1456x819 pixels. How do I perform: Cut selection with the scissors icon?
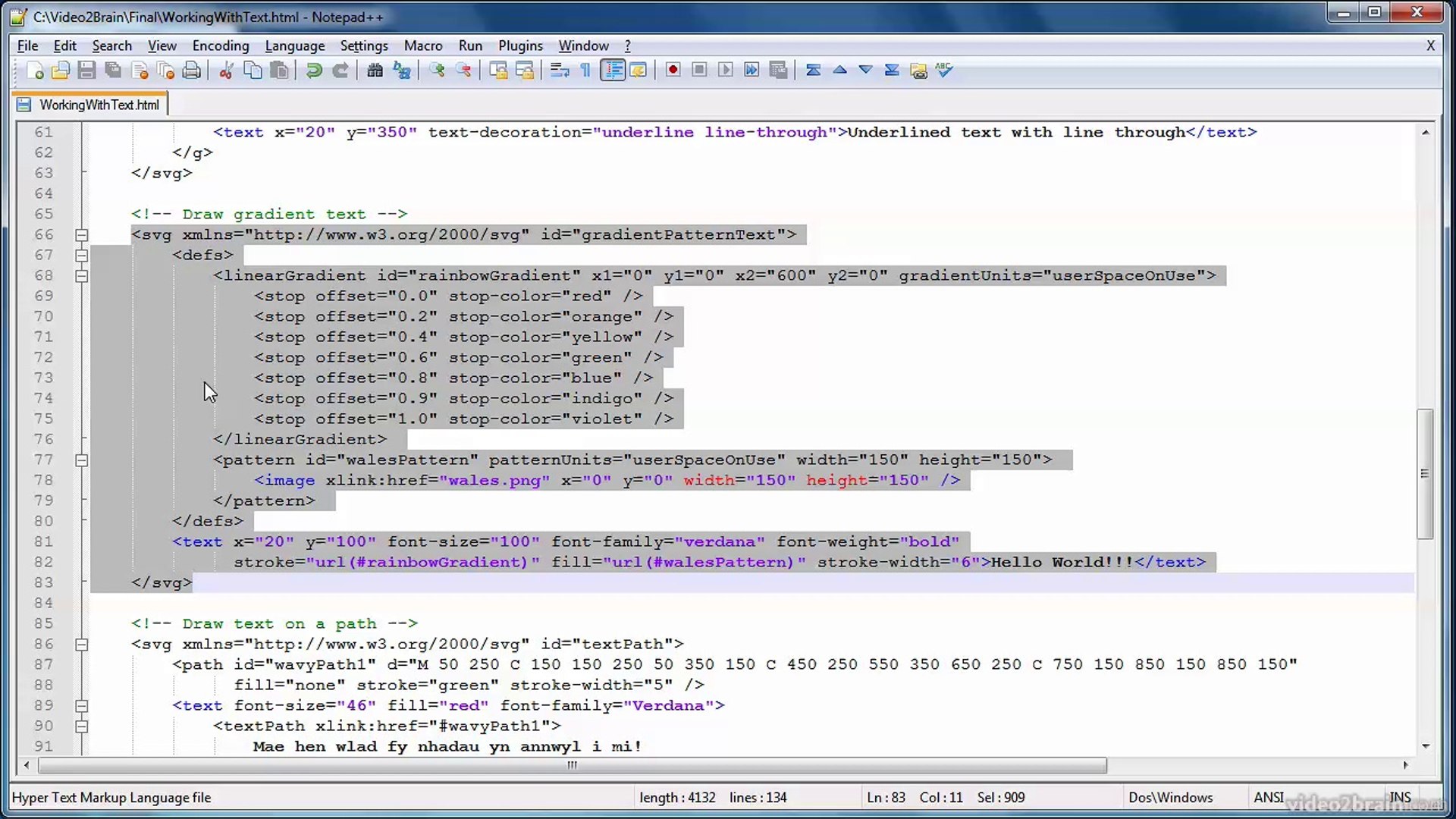coord(226,71)
